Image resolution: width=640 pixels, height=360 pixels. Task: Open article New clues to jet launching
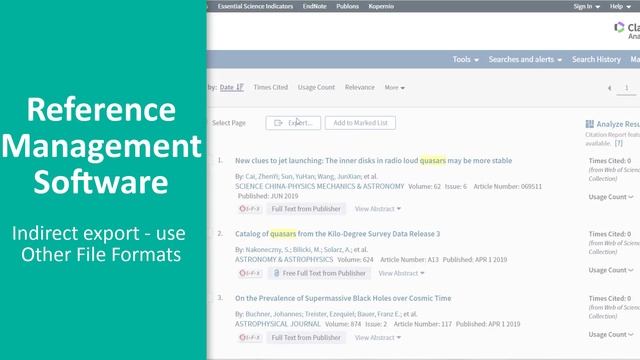tap(373, 161)
